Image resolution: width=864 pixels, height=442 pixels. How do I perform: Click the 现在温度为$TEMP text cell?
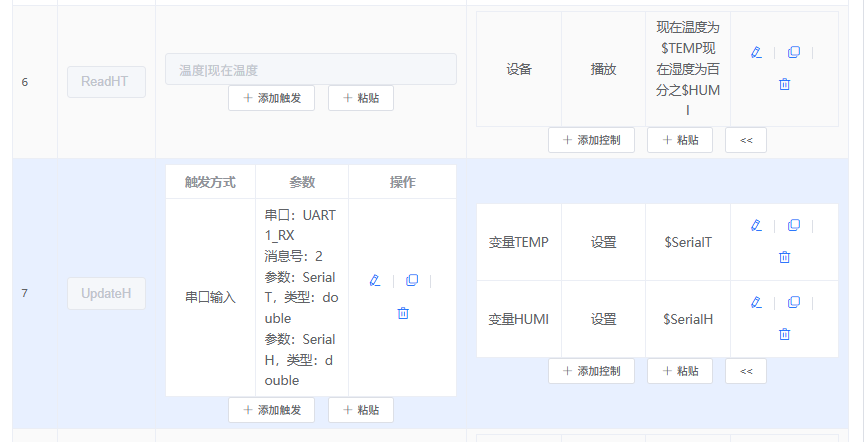coord(688,69)
